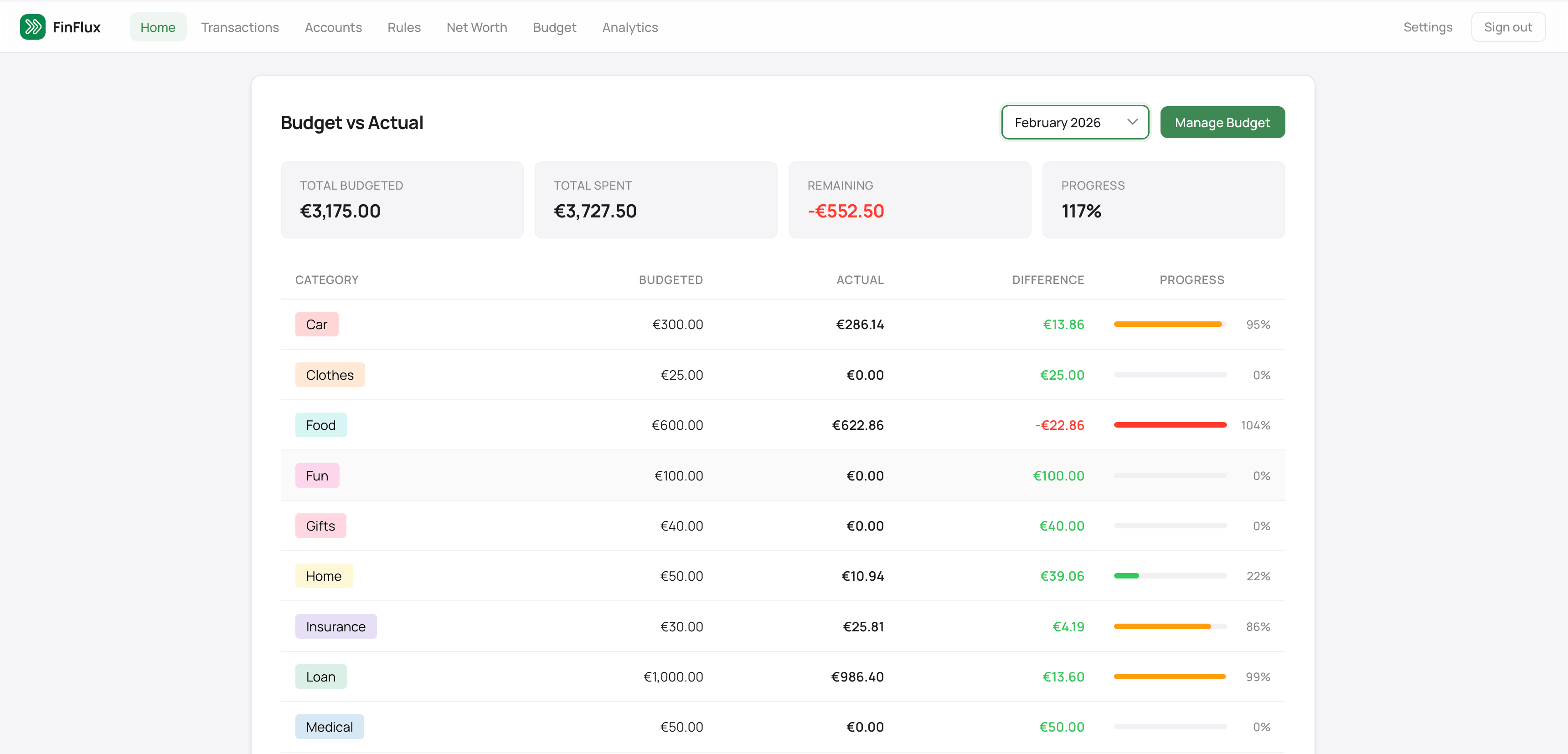1568x754 pixels.
Task: Select the Food category badge
Action: coord(321,425)
